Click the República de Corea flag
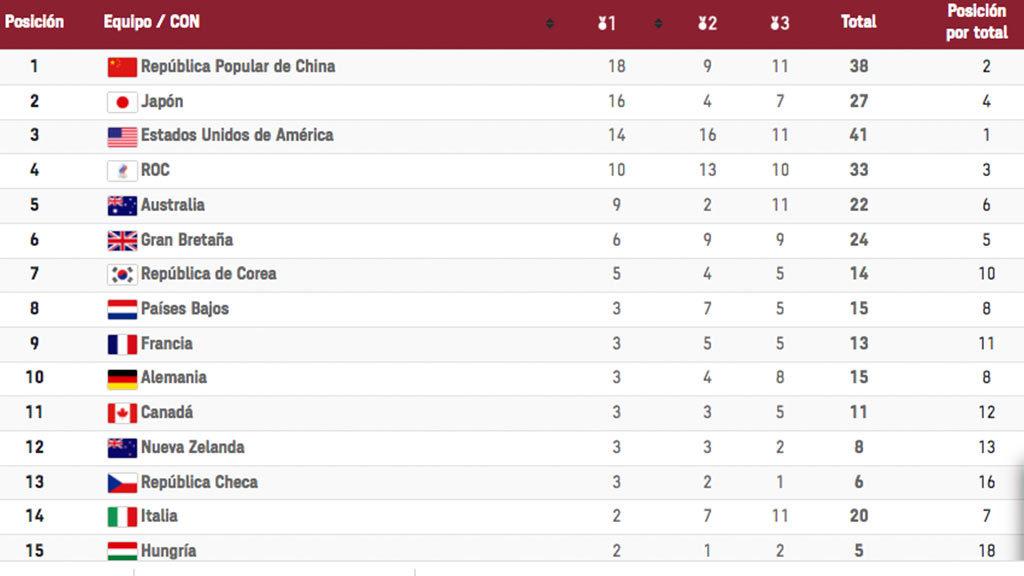Screen dimensions: 1024x576 point(122,275)
